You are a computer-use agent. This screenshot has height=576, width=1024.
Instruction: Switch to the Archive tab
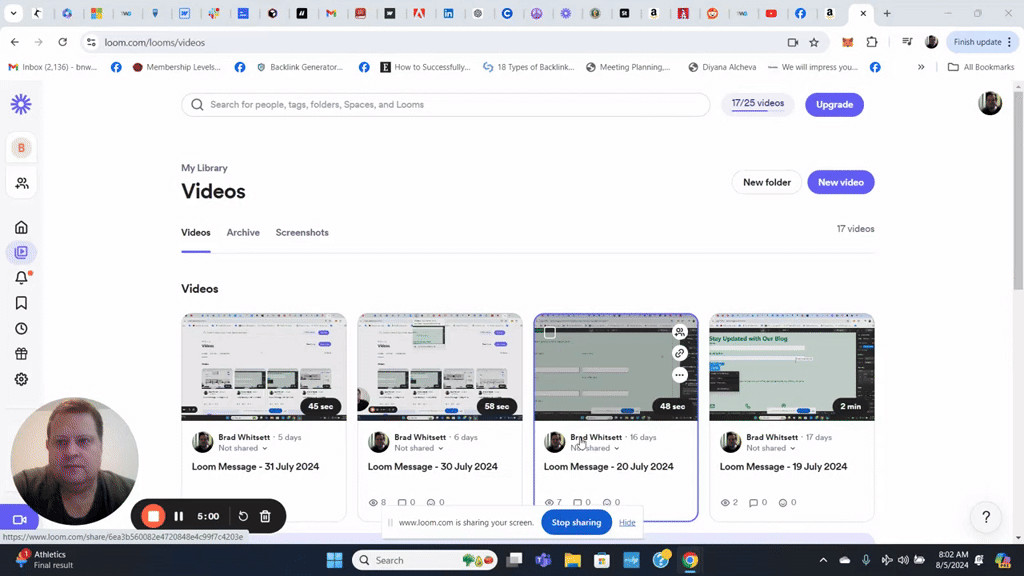tap(243, 232)
